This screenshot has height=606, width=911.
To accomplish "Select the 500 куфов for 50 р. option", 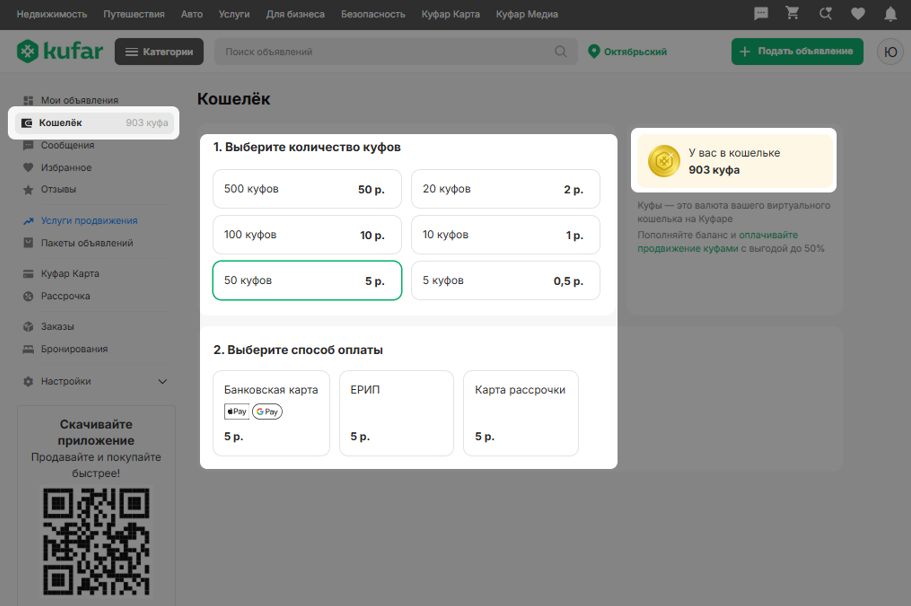I will (307, 189).
